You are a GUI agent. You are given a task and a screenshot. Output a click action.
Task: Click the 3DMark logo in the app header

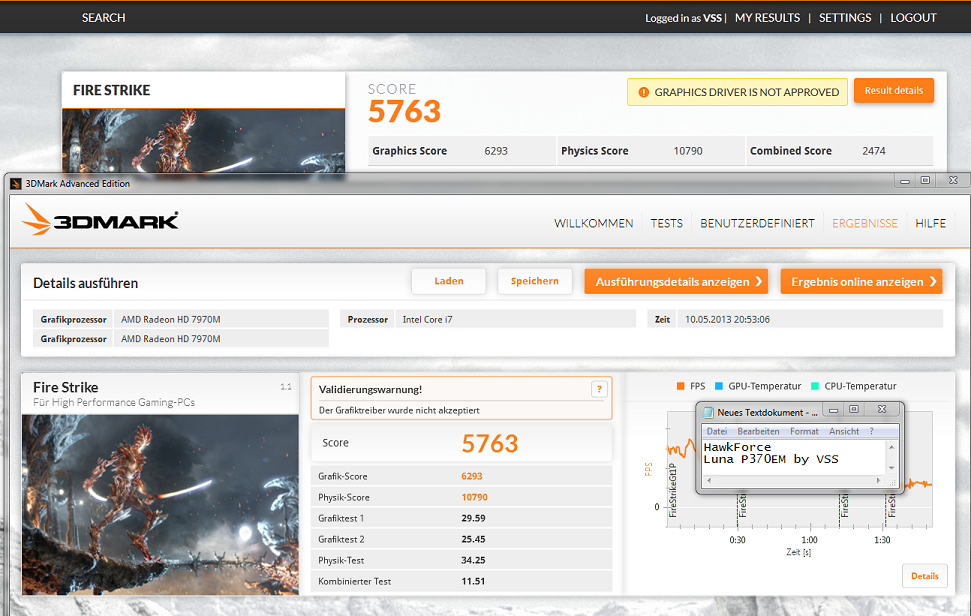[x=100, y=220]
